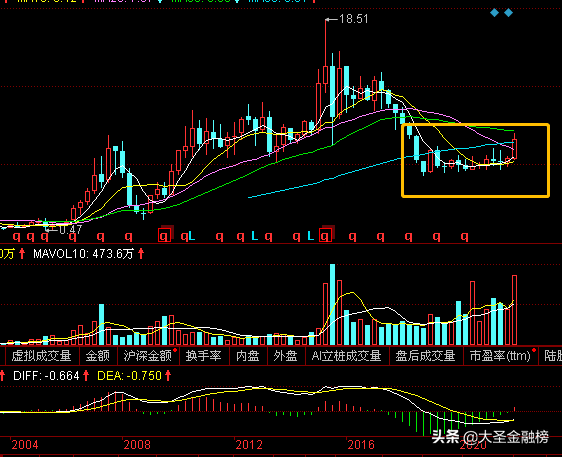Switch to the 换手率 tab

coord(203,356)
